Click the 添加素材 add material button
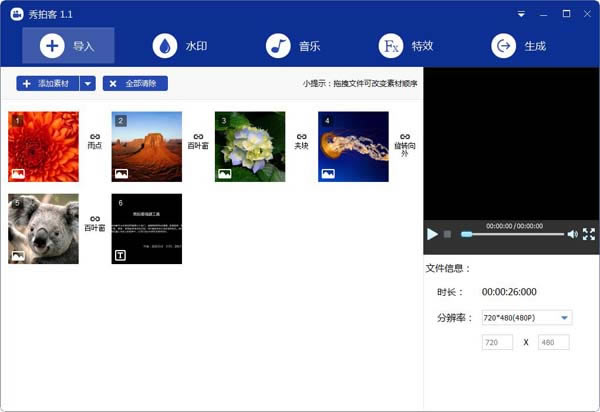The height and width of the screenshot is (412, 600). coord(48,84)
